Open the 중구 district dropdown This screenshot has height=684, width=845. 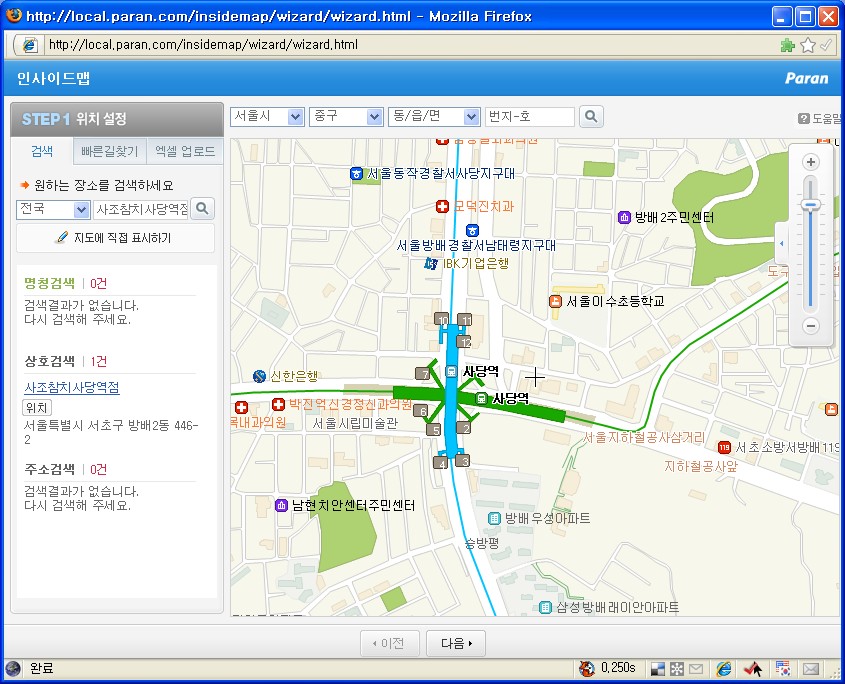(x=345, y=116)
